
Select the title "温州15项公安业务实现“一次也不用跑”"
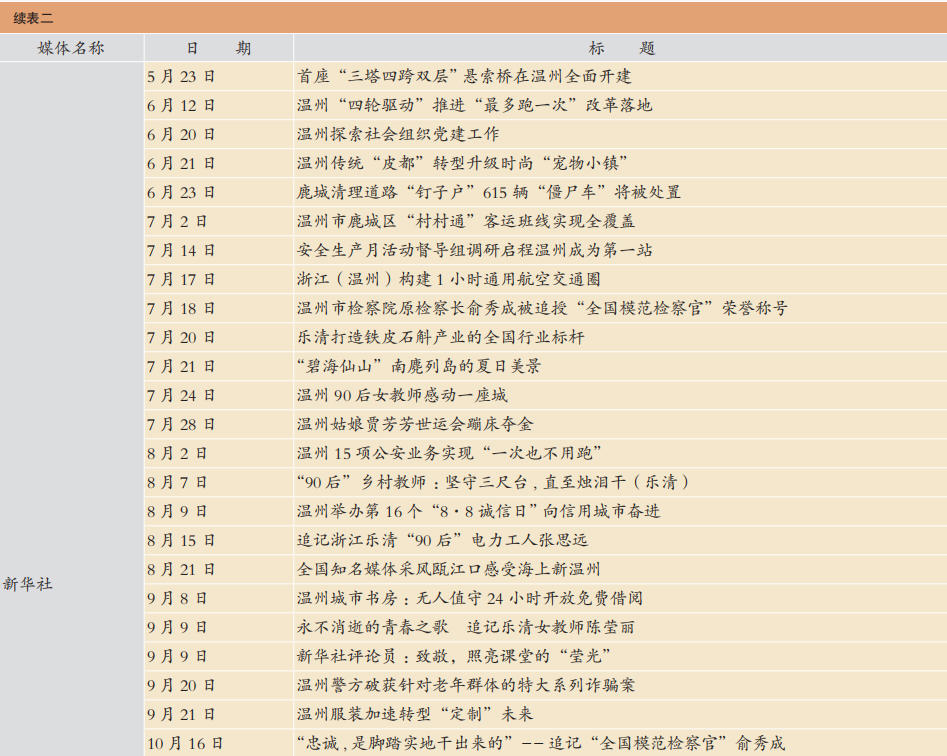(x=450, y=453)
